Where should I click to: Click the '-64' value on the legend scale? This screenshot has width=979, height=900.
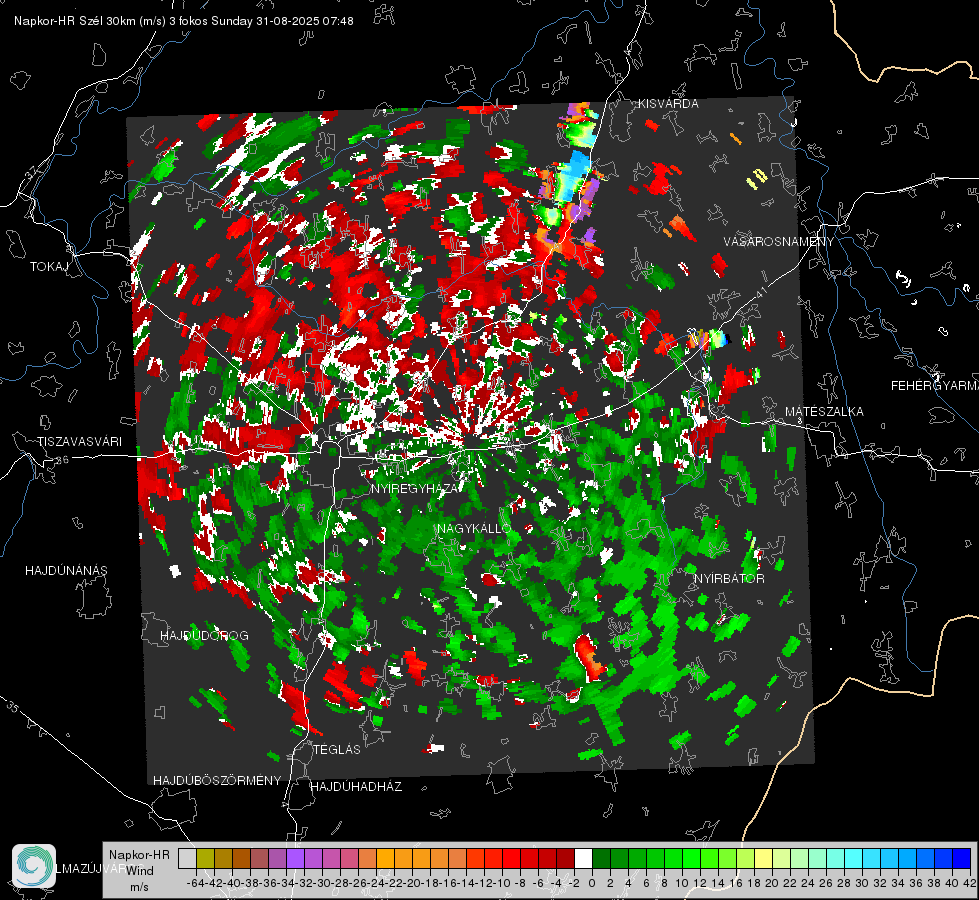[x=196, y=883]
